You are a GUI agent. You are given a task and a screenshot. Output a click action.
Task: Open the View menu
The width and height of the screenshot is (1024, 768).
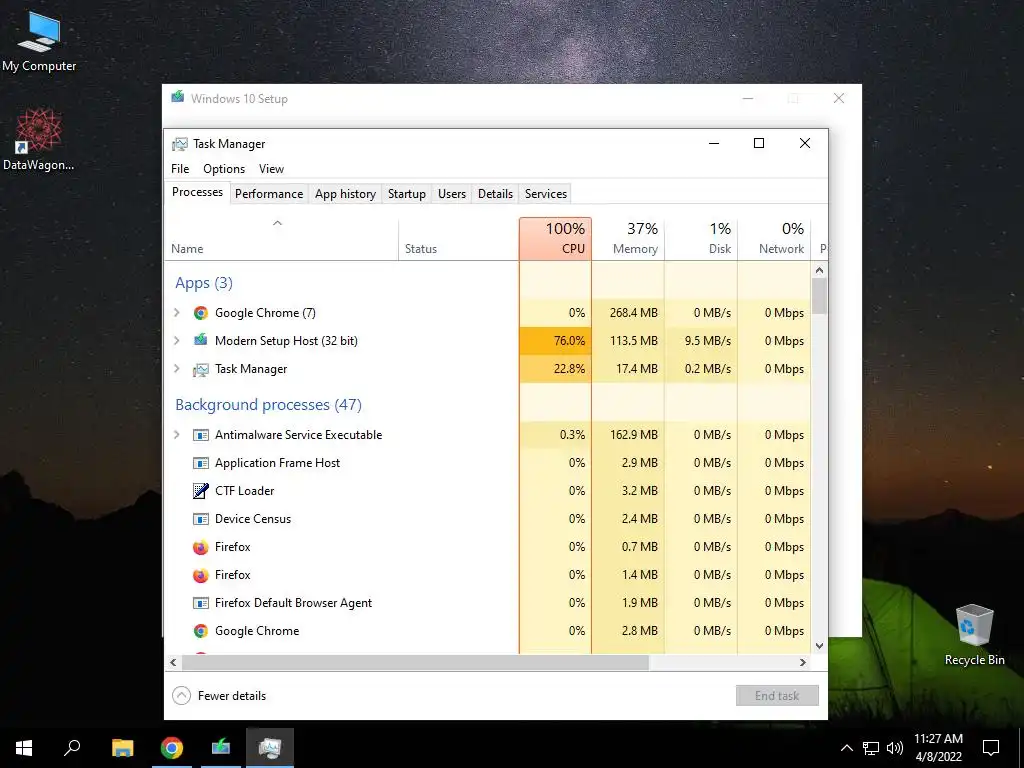(271, 168)
